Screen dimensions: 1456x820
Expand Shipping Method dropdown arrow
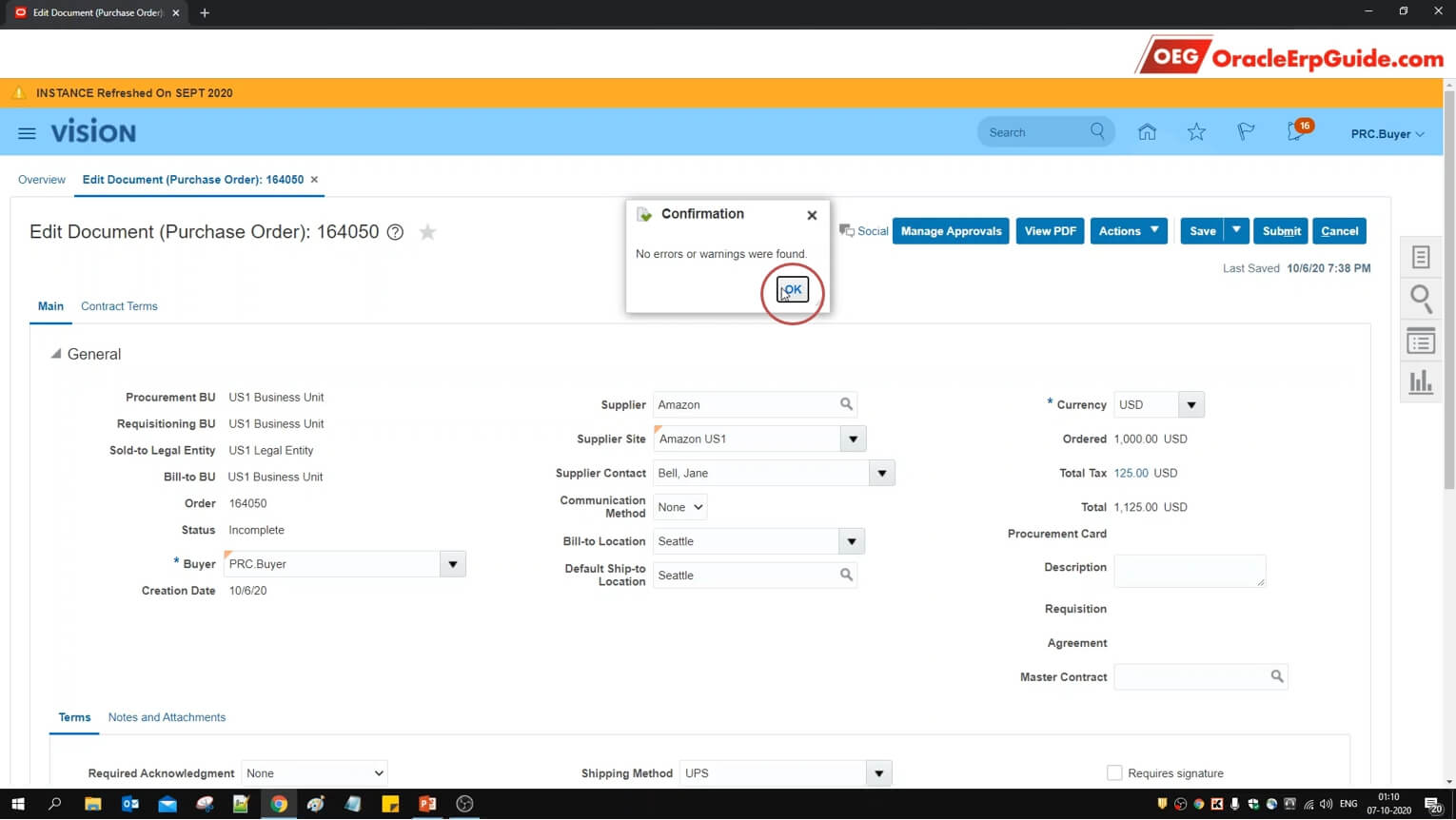point(878,772)
